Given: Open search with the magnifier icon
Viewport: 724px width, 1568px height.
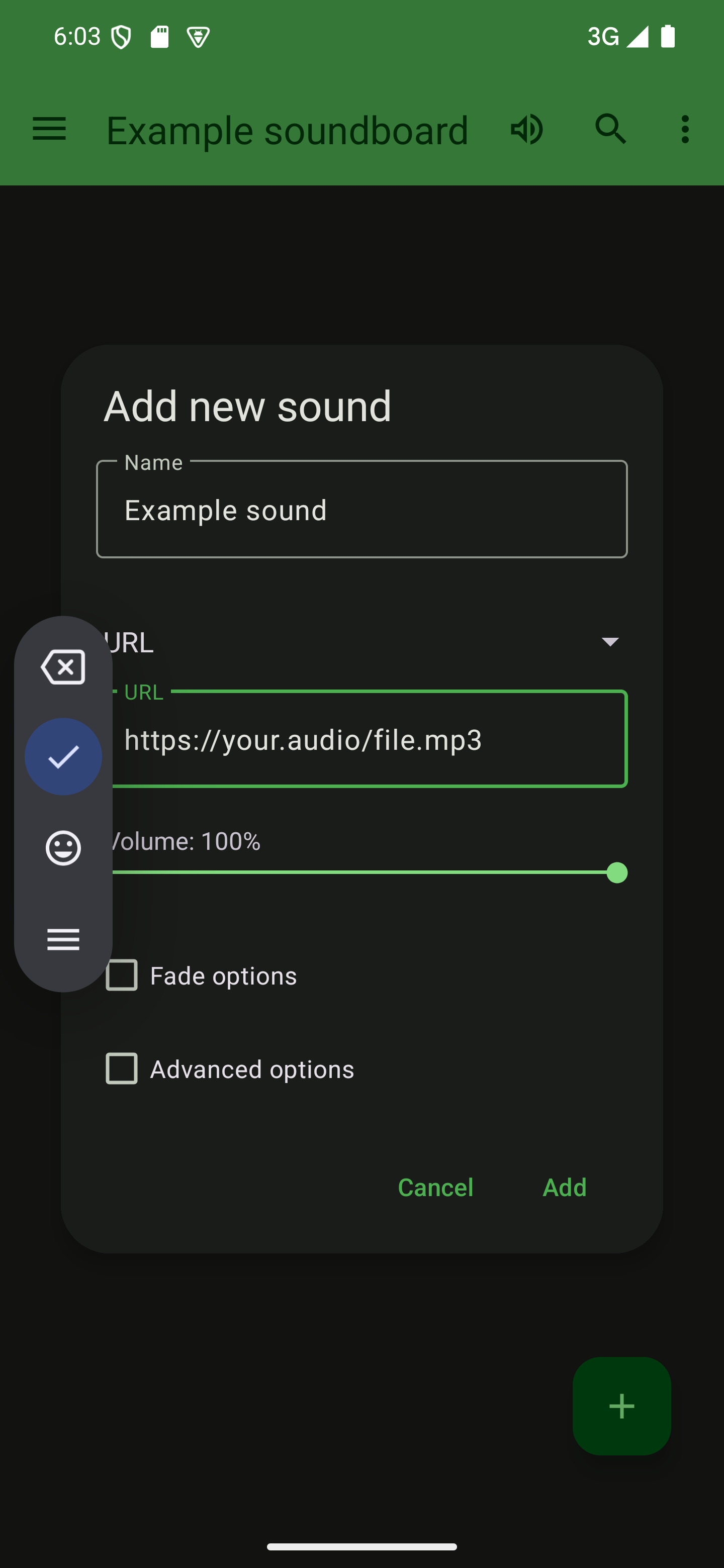Looking at the screenshot, I should pos(610,129).
